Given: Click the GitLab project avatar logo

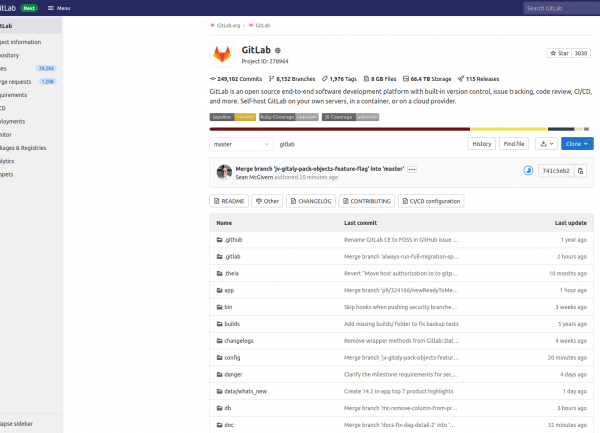Looking at the screenshot, I should click(222, 54).
